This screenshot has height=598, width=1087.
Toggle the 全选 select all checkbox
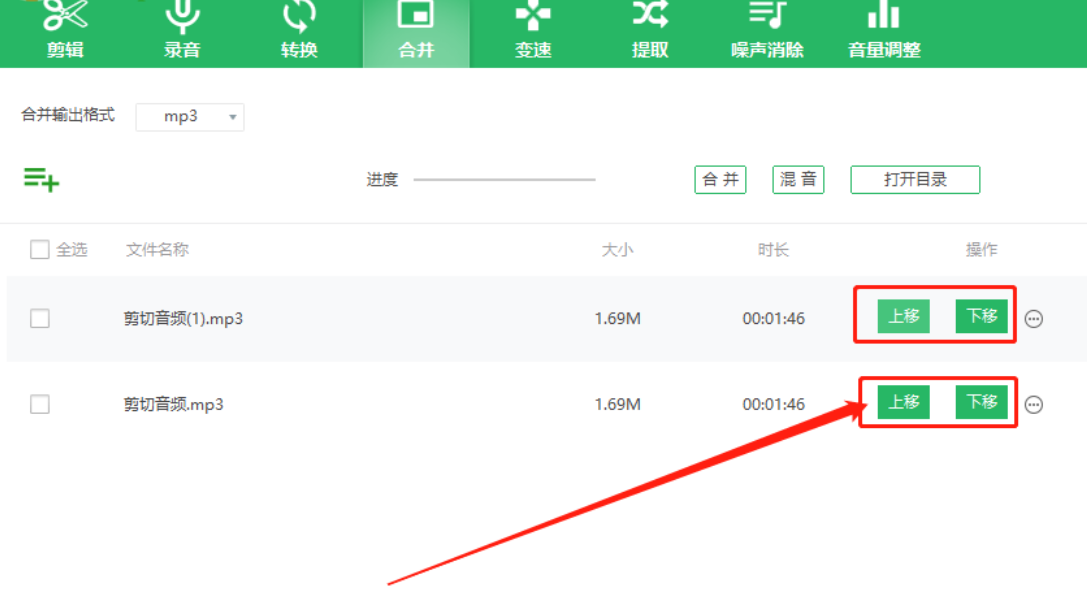click(x=40, y=249)
